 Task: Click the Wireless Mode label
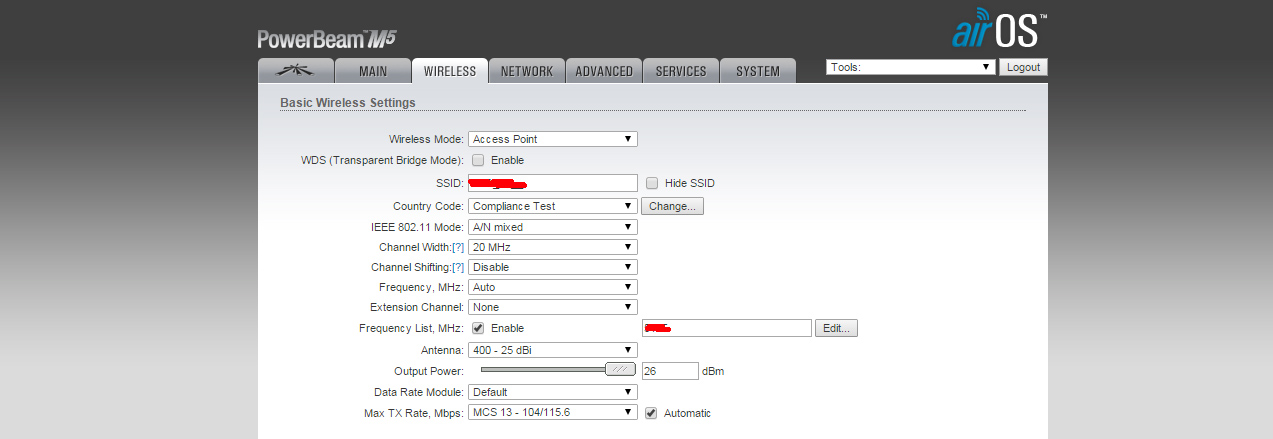[x=426, y=139]
